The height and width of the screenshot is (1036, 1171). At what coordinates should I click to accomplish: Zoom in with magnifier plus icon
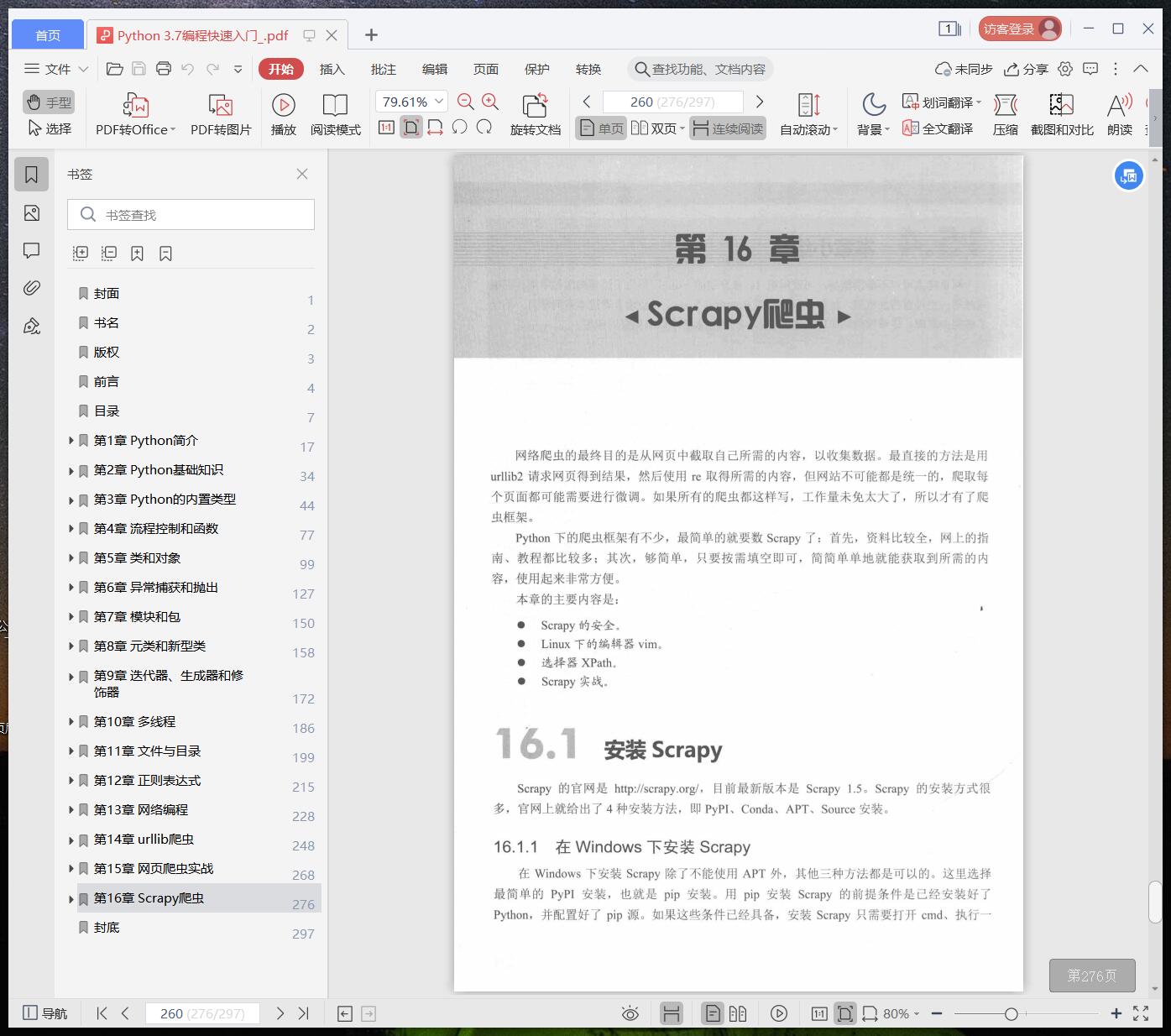(x=490, y=102)
